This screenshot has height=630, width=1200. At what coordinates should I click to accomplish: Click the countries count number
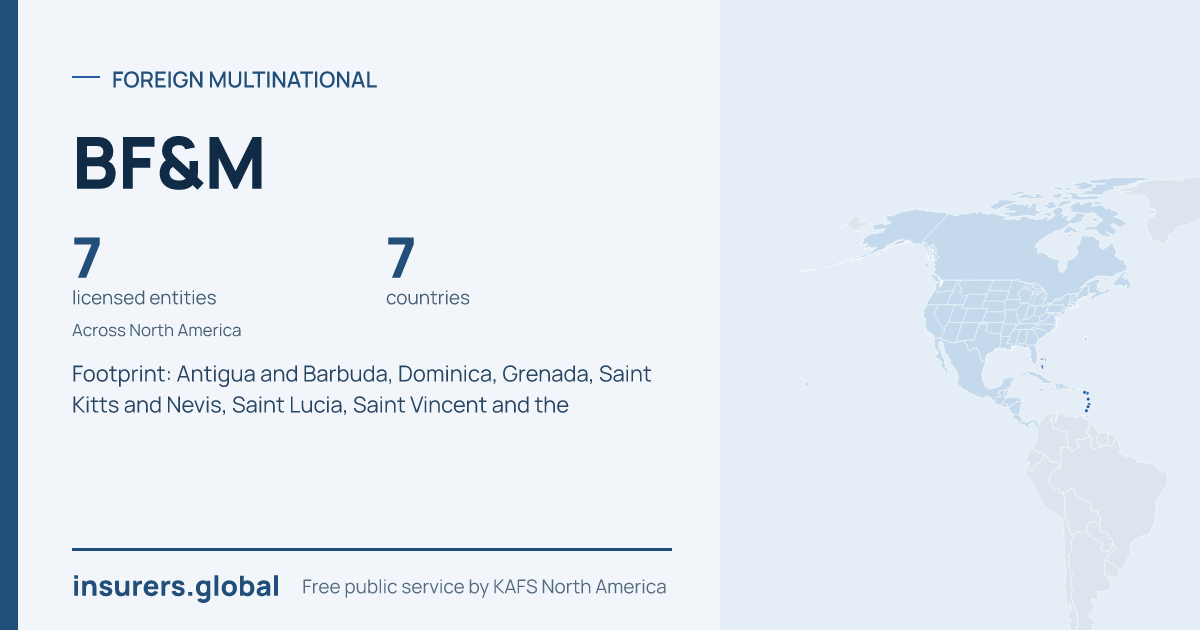click(401, 258)
